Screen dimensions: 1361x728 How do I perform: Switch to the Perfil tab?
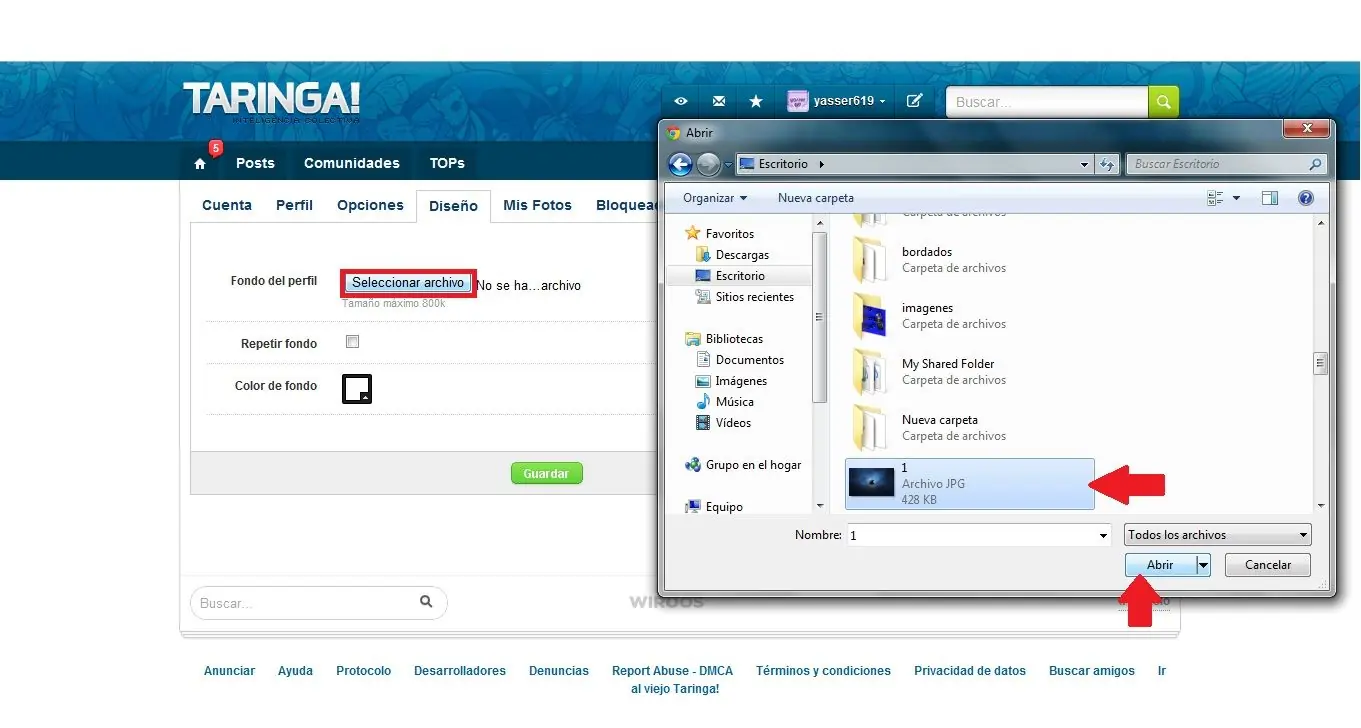point(295,205)
